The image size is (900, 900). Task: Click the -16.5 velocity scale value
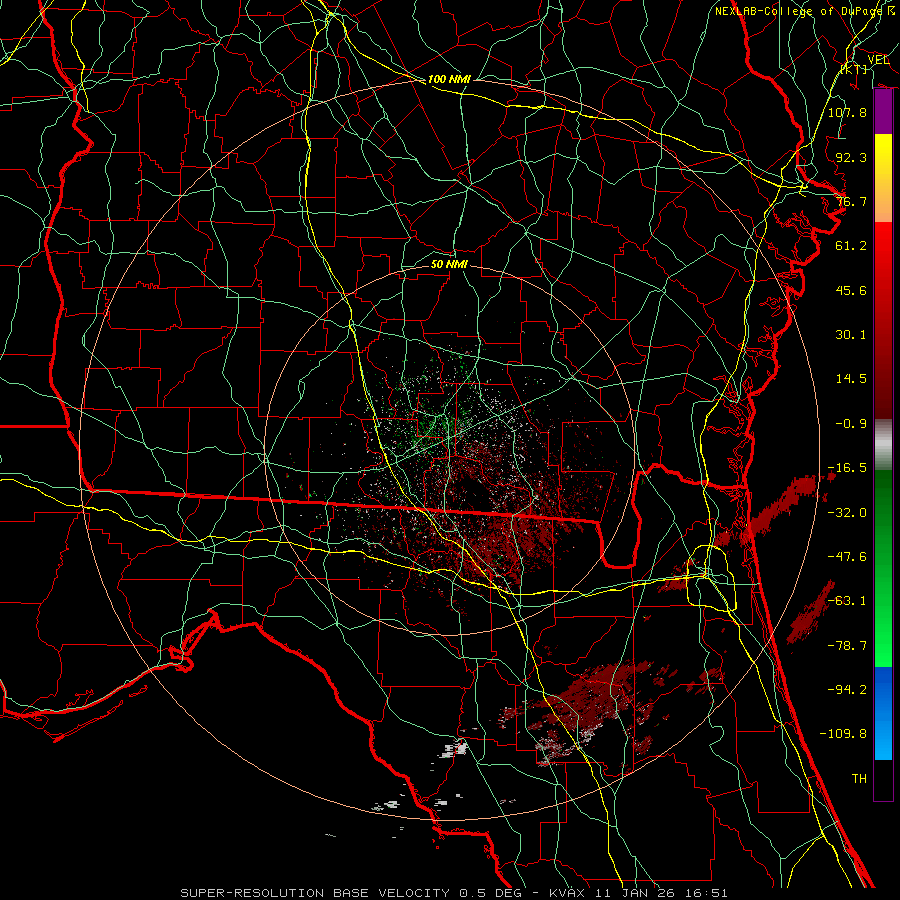click(x=847, y=468)
